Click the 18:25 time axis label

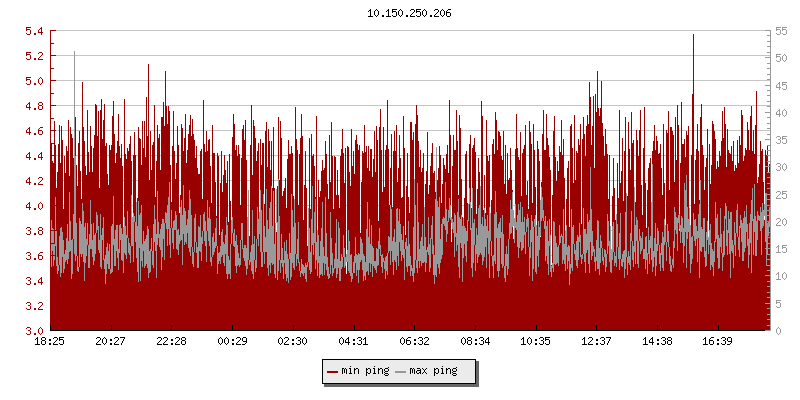[x=50, y=342]
